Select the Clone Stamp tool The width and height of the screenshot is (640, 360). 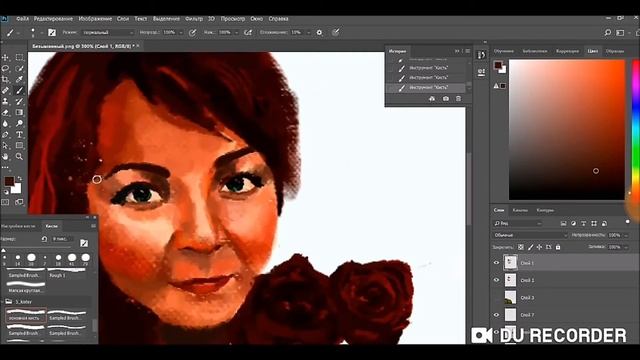(x=5, y=101)
